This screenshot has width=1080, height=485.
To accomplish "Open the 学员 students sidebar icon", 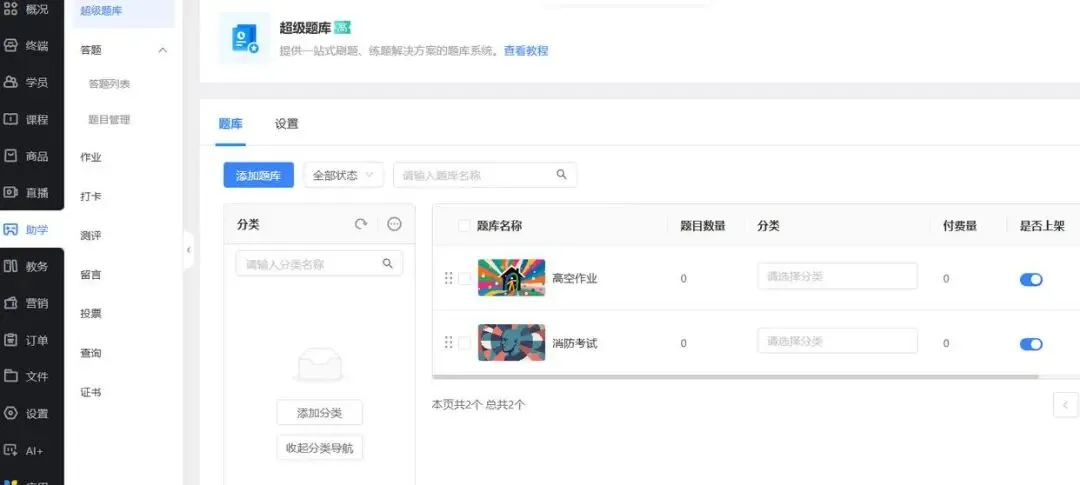I will click(x=10, y=82).
